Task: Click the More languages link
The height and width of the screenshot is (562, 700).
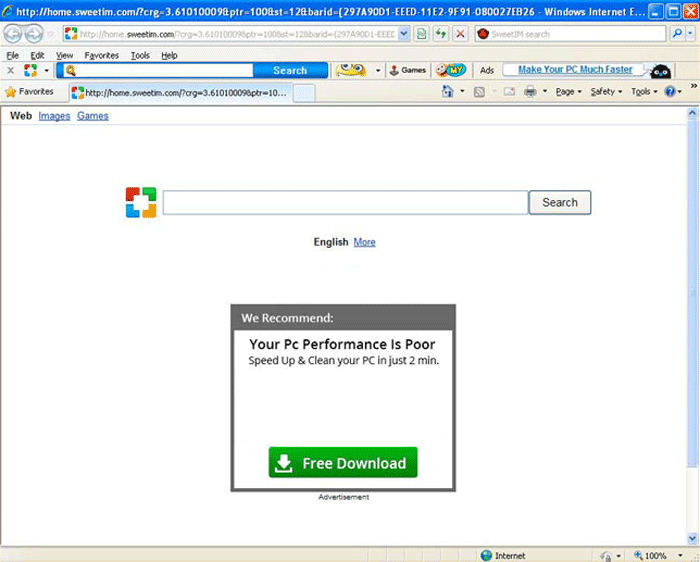Action: click(364, 242)
